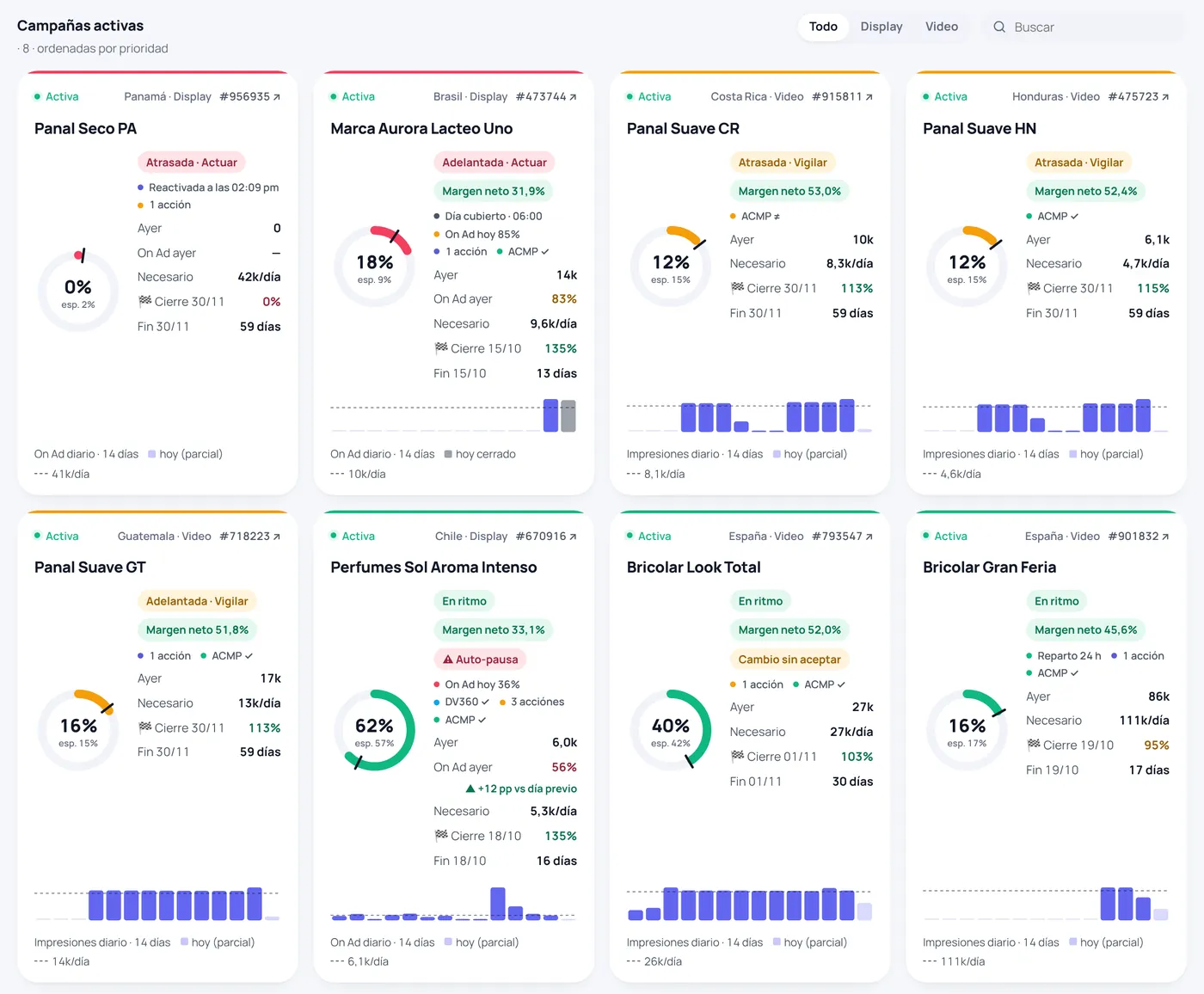The image size is (1204, 994).
Task: Click the Adelantada · Actuar badge
Action: [494, 163]
